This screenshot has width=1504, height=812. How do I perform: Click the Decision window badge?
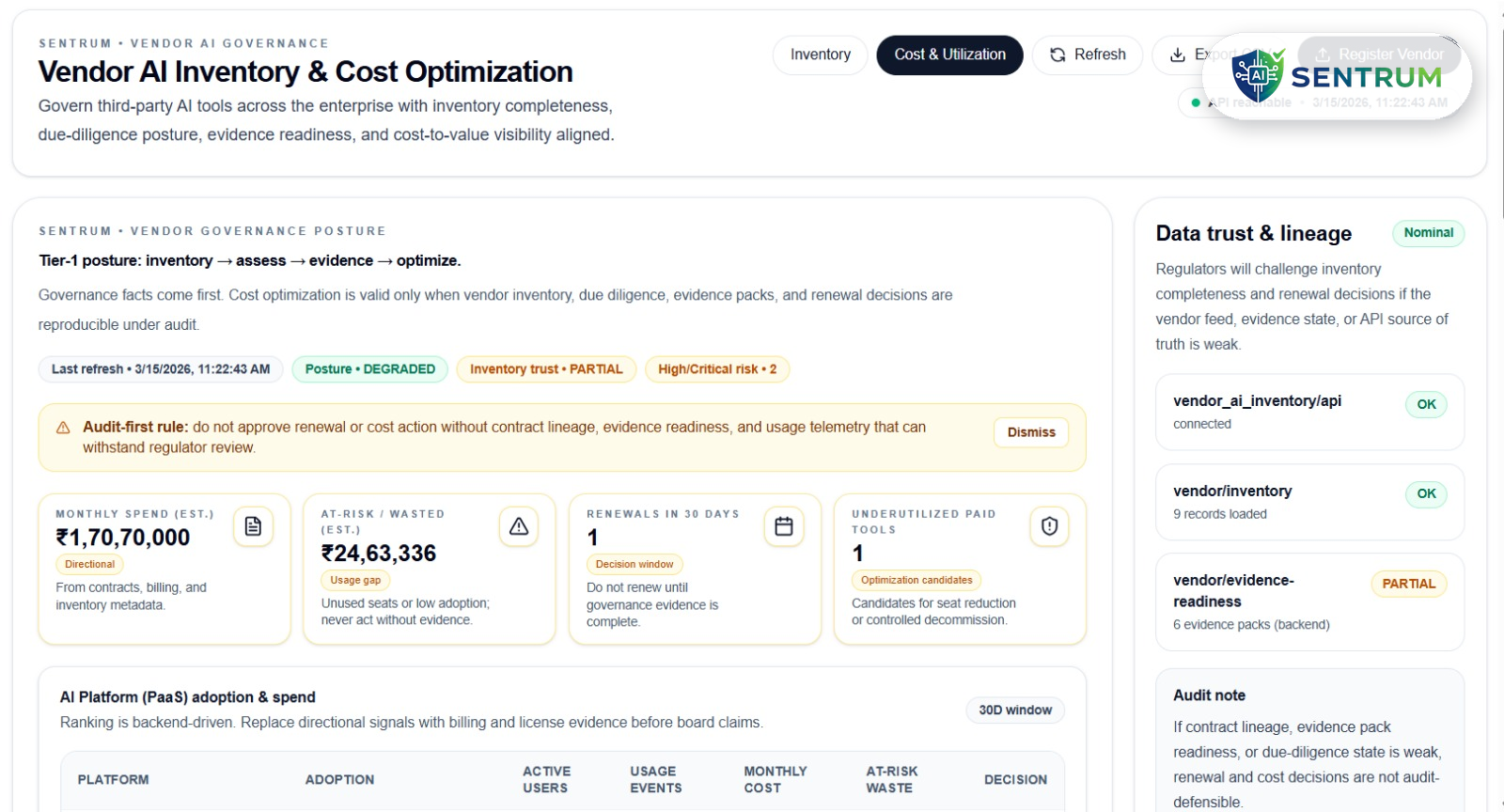[x=634, y=565]
